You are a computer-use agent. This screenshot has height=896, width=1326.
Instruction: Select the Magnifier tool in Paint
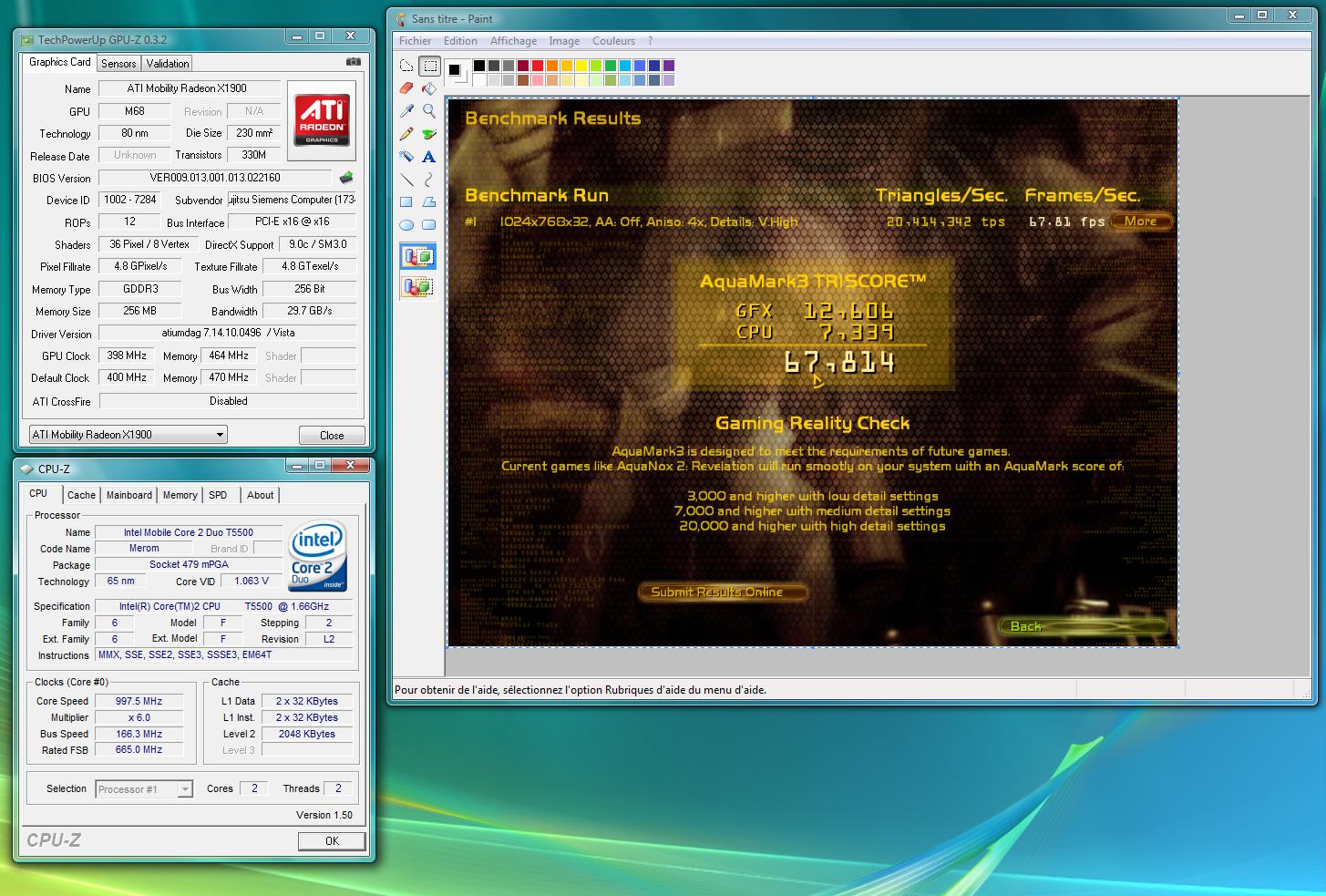coord(429,111)
